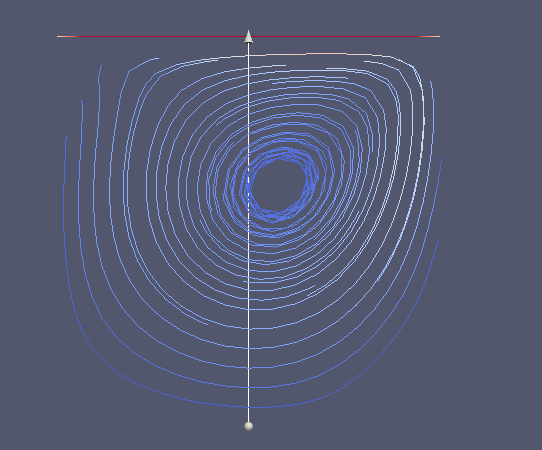Select the sphere handle at line widget bottom
542x450 pixels.
(248, 426)
